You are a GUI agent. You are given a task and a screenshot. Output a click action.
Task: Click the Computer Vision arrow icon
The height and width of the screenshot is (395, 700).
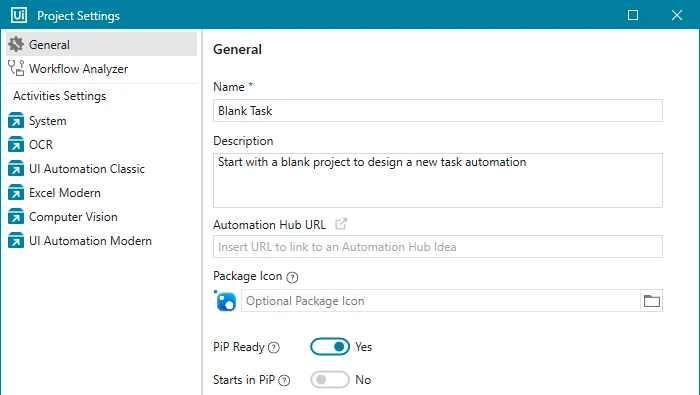pos(16,217)
